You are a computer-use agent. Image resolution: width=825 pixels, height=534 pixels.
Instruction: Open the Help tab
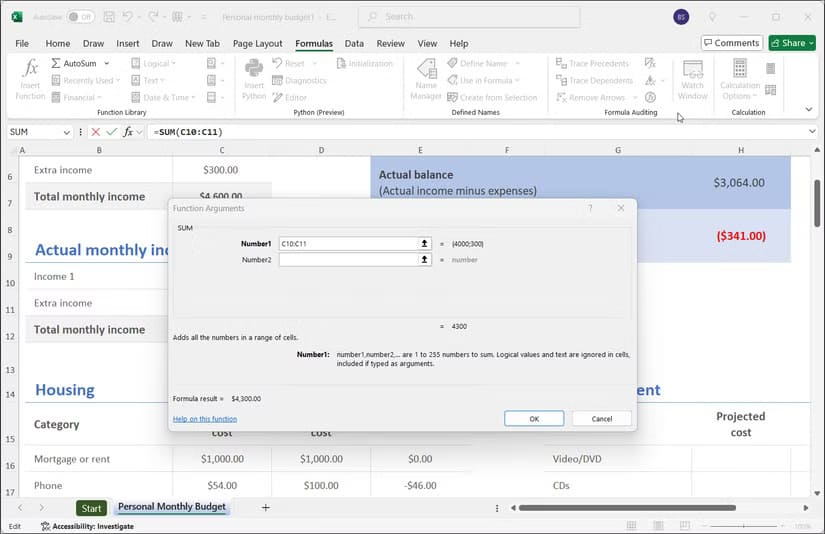tap(459, 44)
